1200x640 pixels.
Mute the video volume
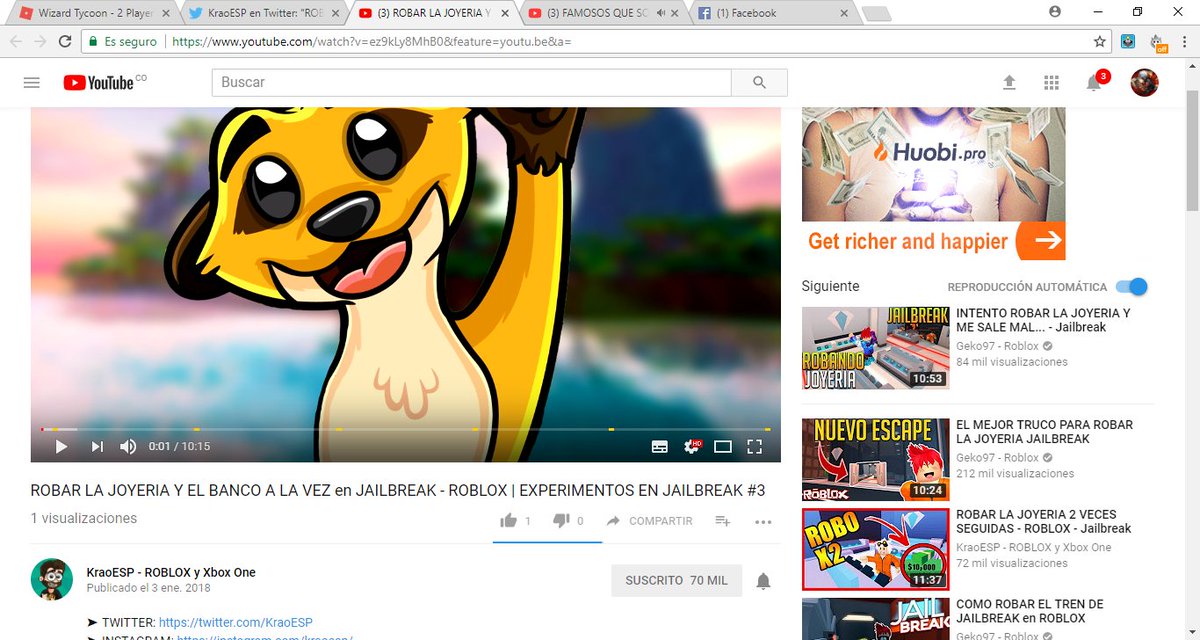point(128,447)
